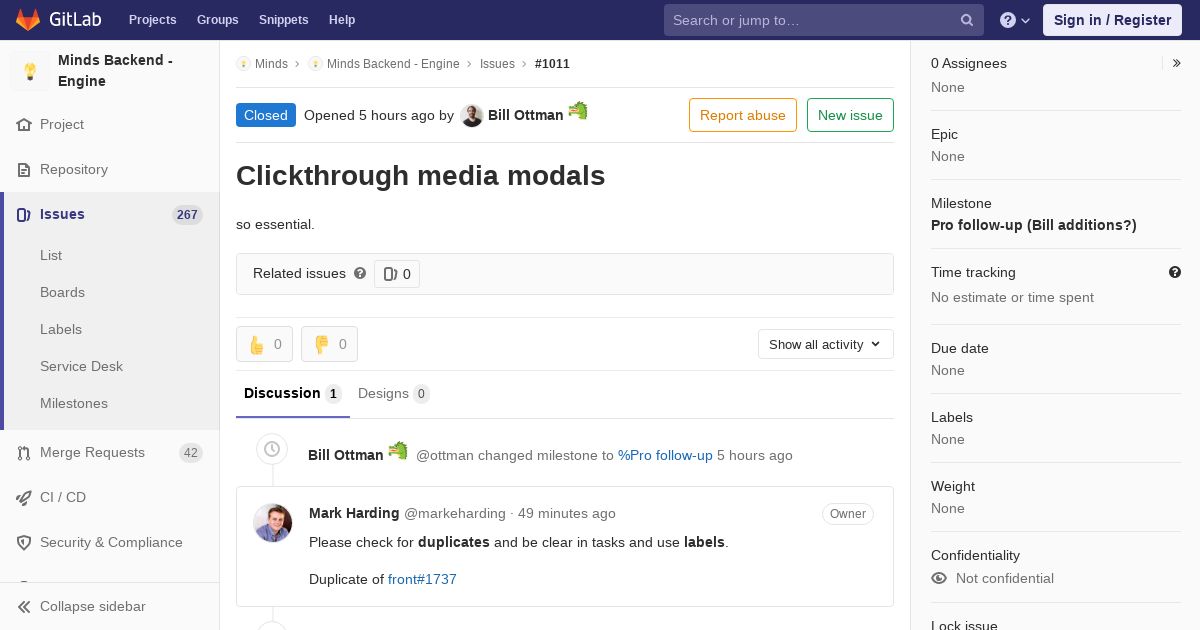Open the Projects menu
Viewport: 1200px width, 630px height.
point(153,20)
